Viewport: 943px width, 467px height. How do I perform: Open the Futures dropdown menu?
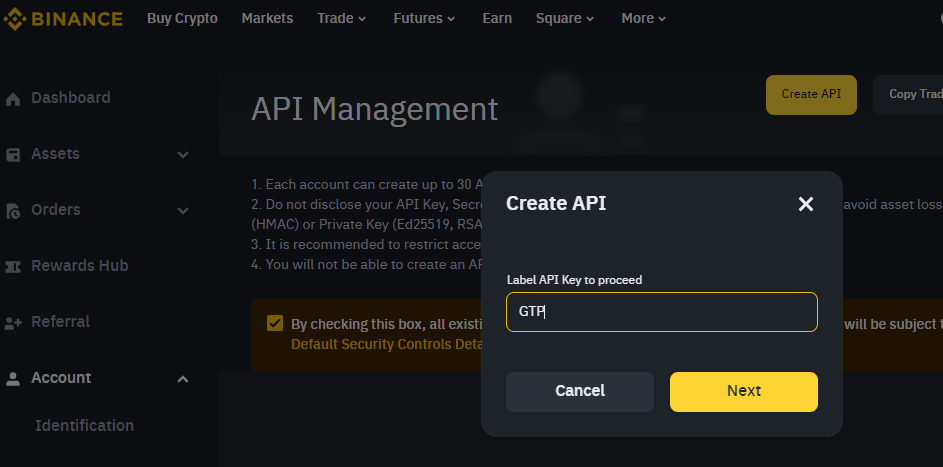(x=424, y=19)
